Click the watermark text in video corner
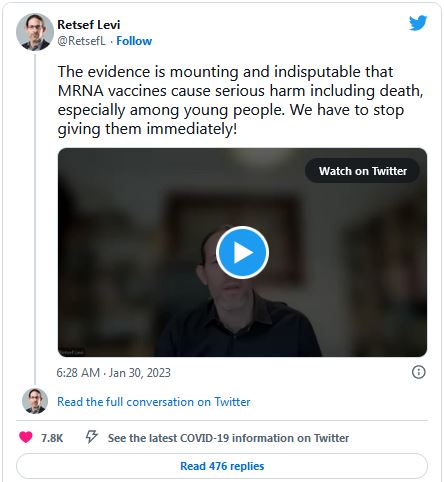Screen dimensions: 444x482 (71, 352)
